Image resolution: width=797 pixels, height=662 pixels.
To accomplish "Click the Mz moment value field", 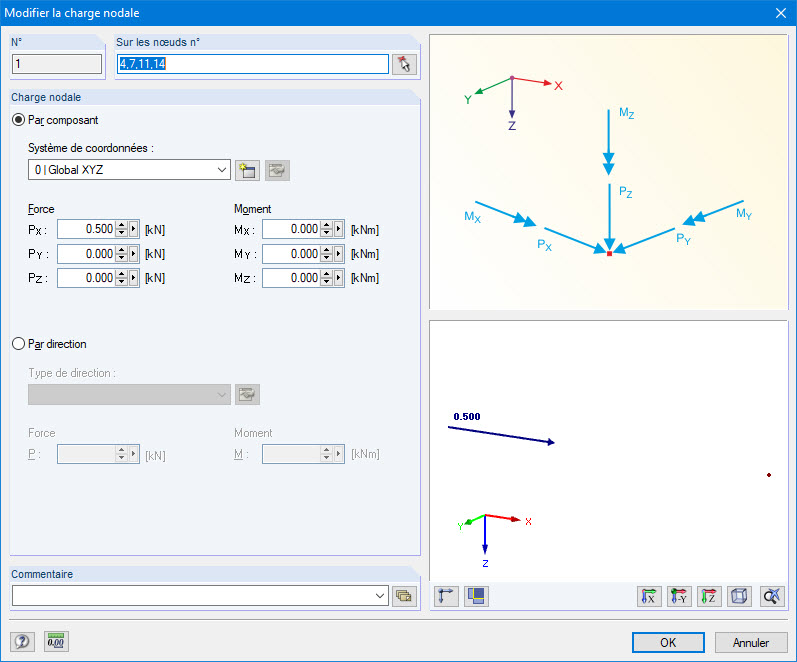I will 292,278.
